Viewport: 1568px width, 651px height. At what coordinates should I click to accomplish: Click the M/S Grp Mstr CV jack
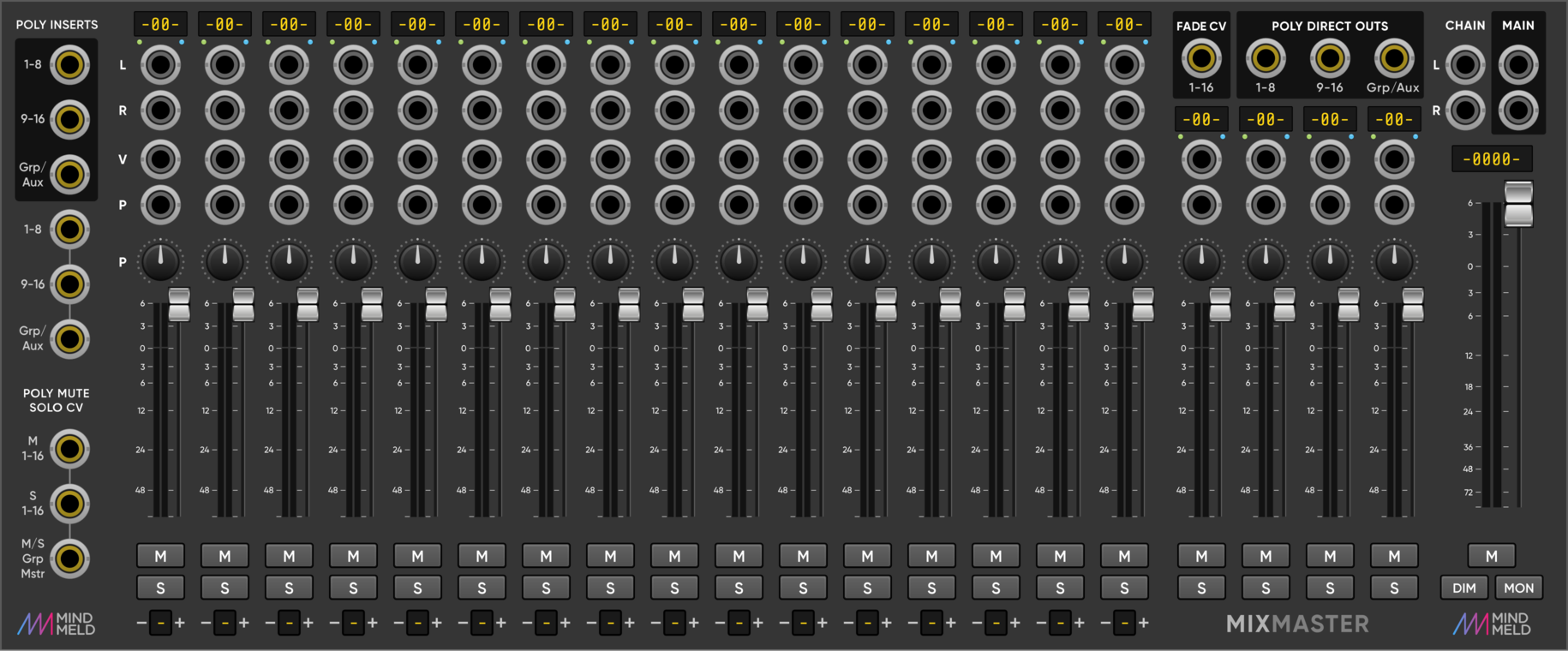69,559
